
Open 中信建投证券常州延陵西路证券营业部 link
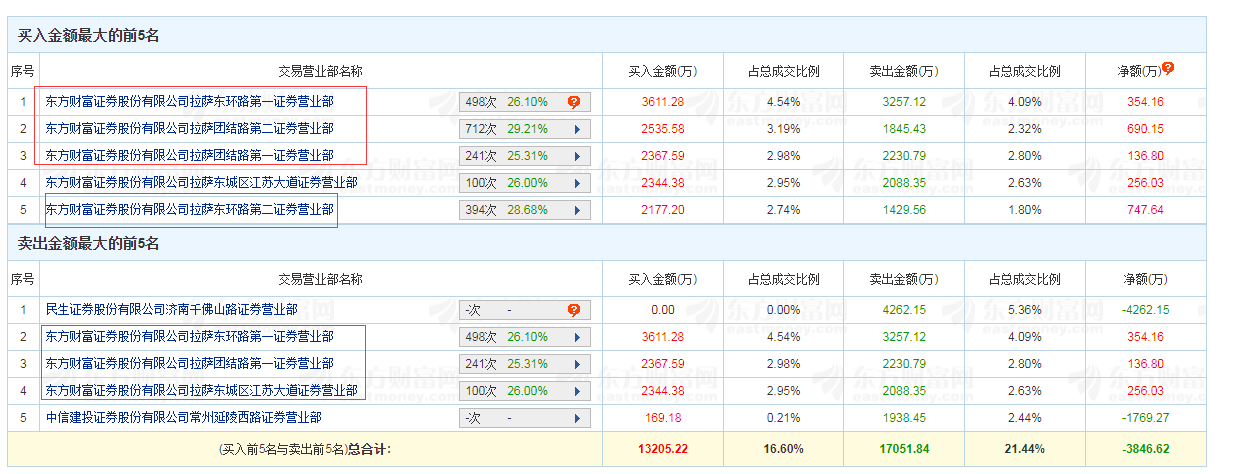click(x=183, y=417)
